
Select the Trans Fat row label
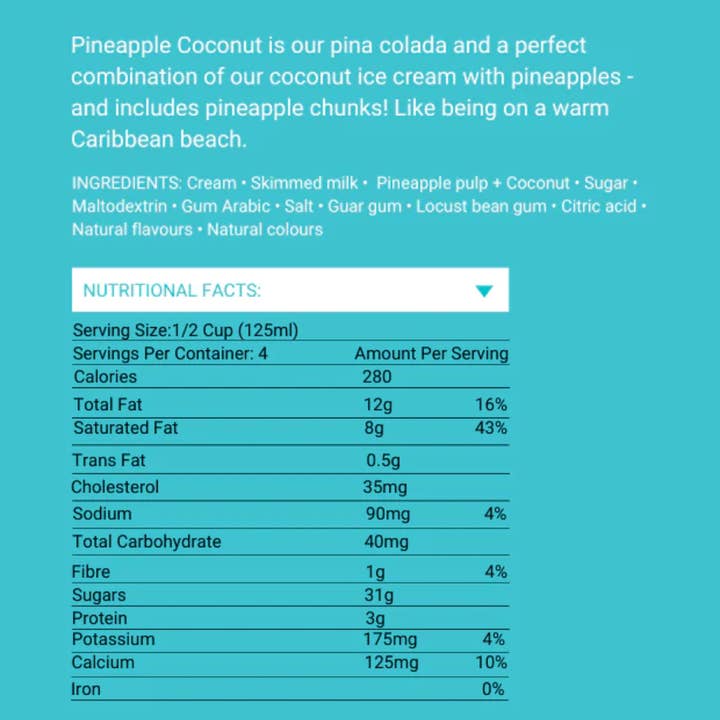coord(109,461)
